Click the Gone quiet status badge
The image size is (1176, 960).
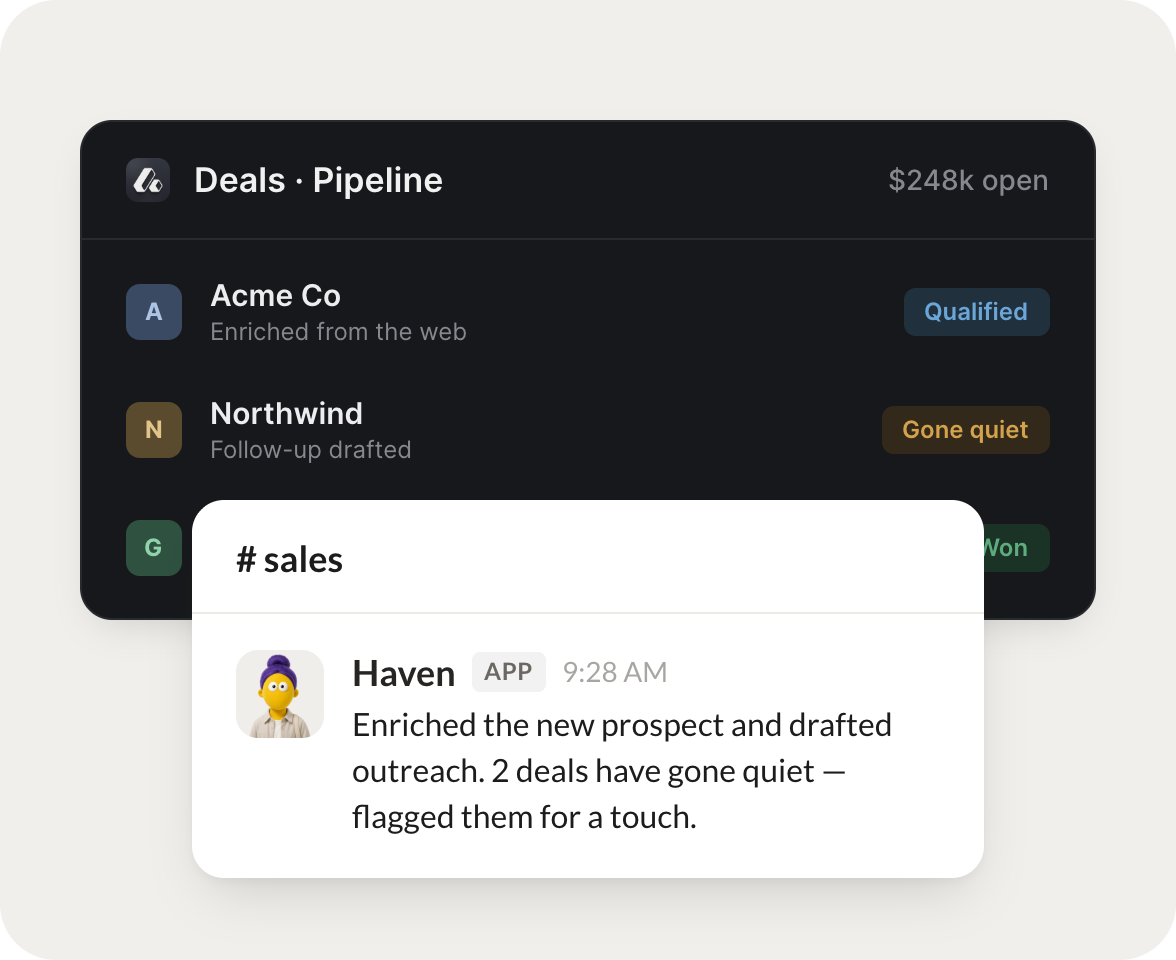click(965, 430)
